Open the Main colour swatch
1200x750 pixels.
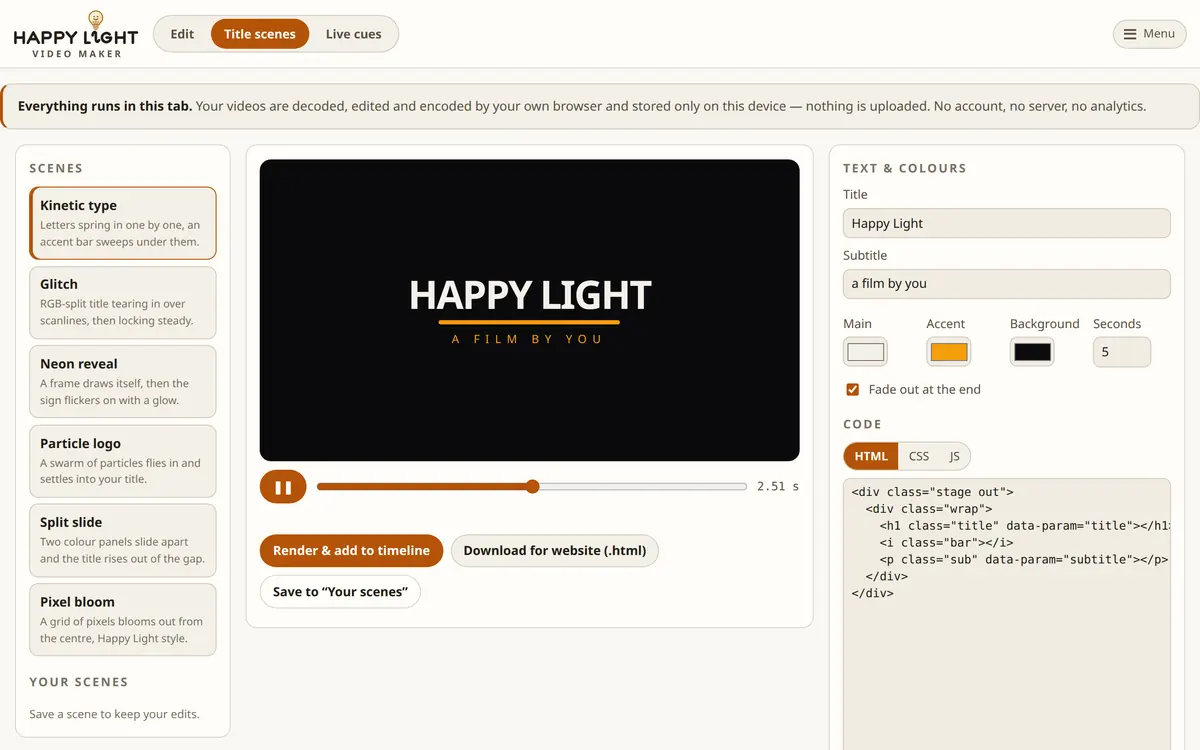coord(866,352)
